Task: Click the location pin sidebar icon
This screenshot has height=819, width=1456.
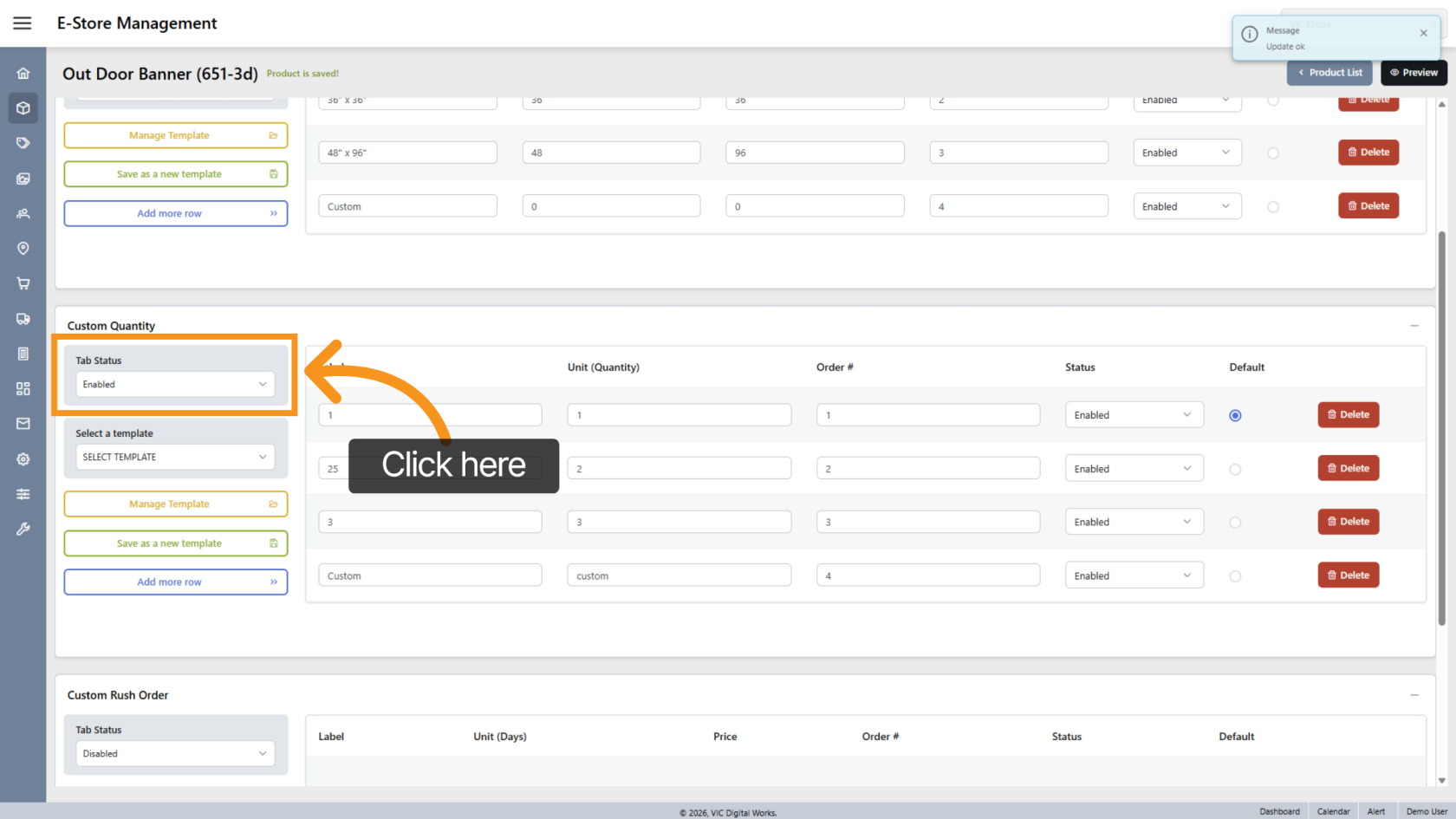Action: [23, 249]
